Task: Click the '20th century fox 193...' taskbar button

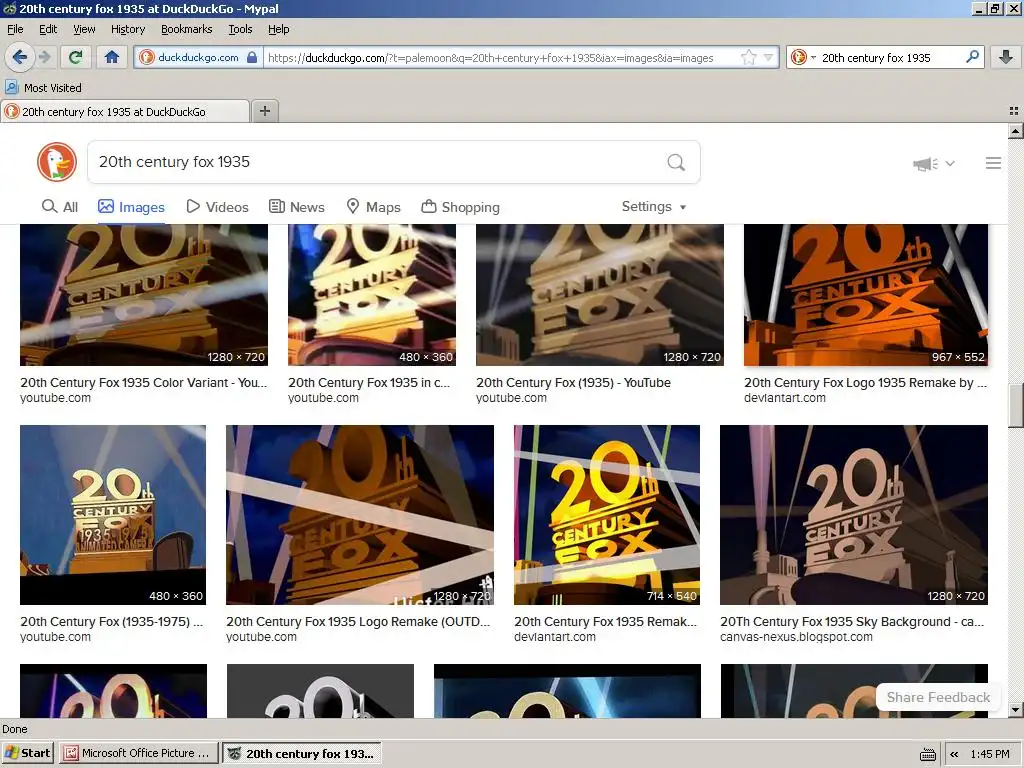Action: [301, 753]
